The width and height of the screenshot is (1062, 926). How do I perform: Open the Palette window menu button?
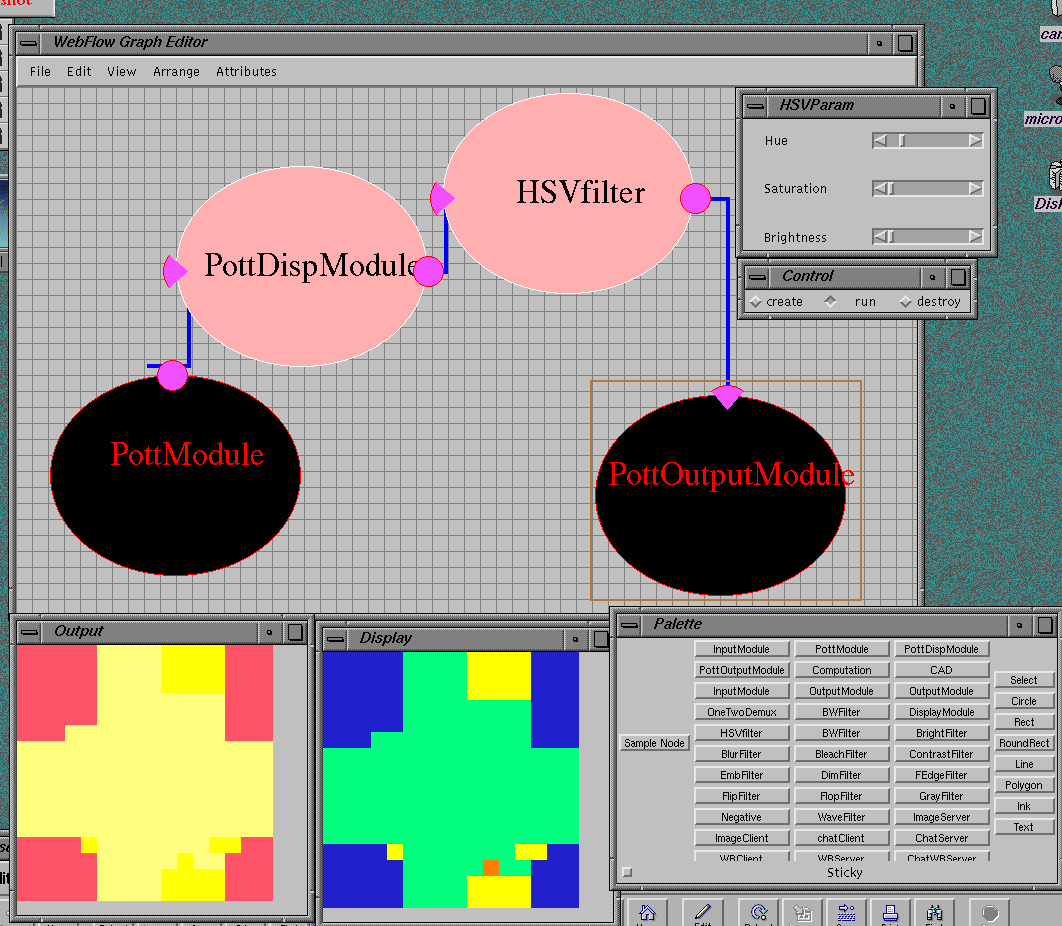click(x=629, y=625)
